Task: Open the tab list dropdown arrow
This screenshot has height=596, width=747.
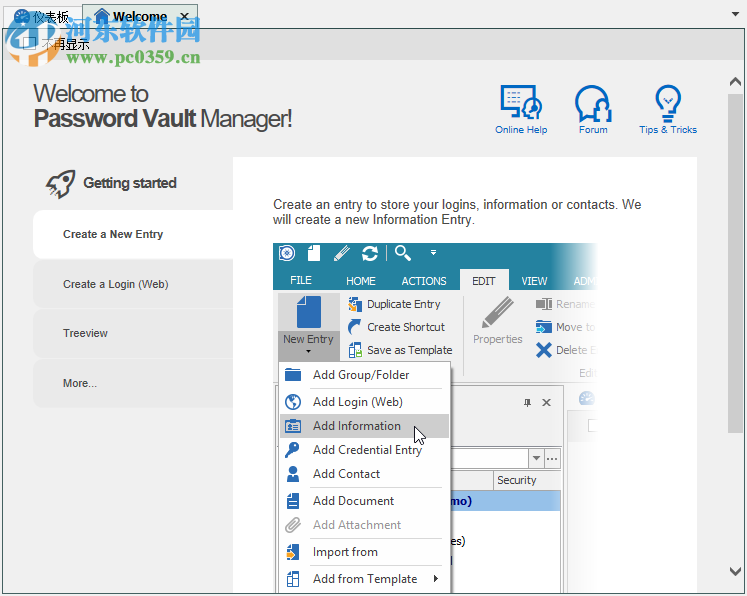Action: [x=735, y=14]
